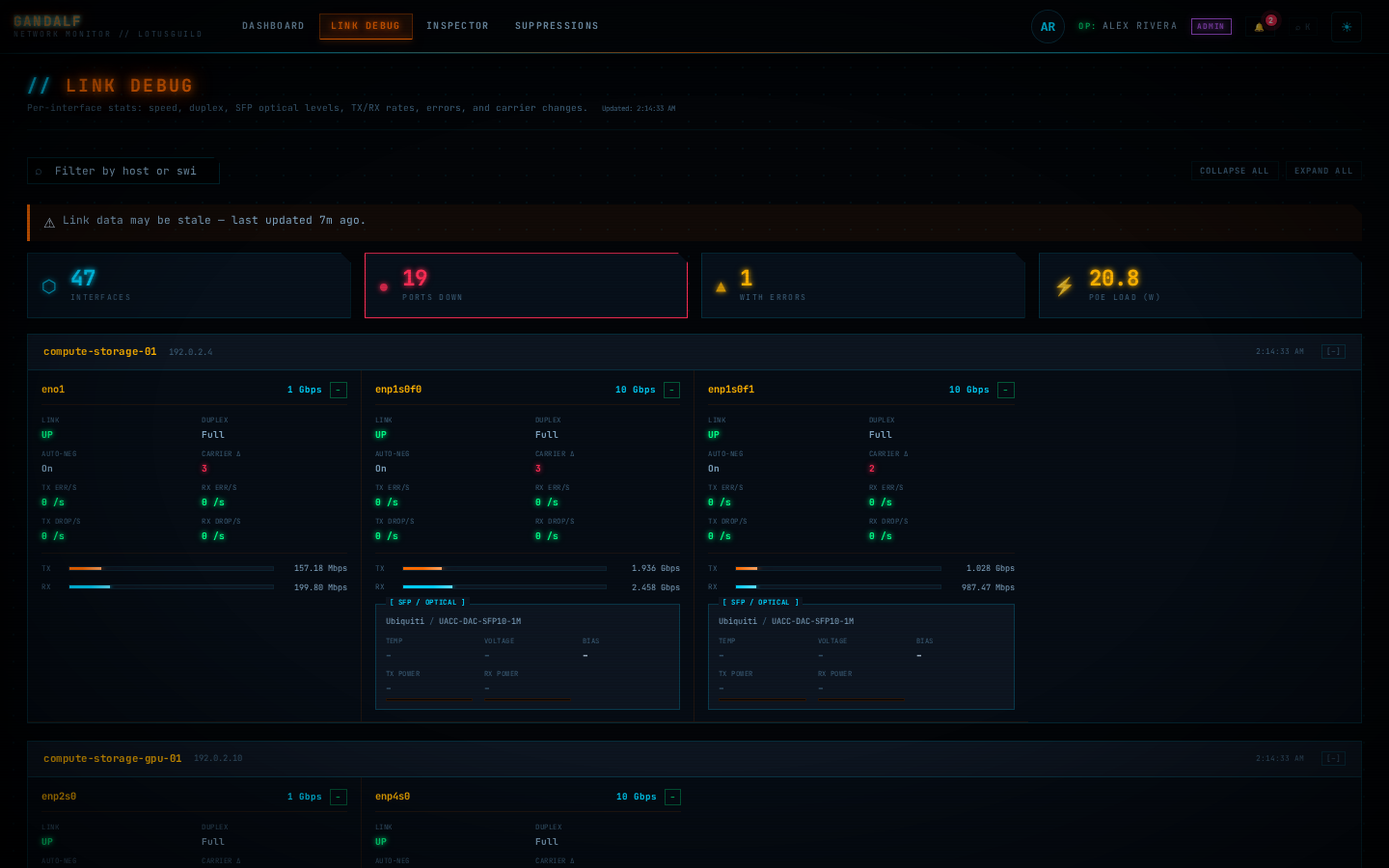Click the IP address 192.0.2.4
The image size is (1389, 868).
(191, 353)
